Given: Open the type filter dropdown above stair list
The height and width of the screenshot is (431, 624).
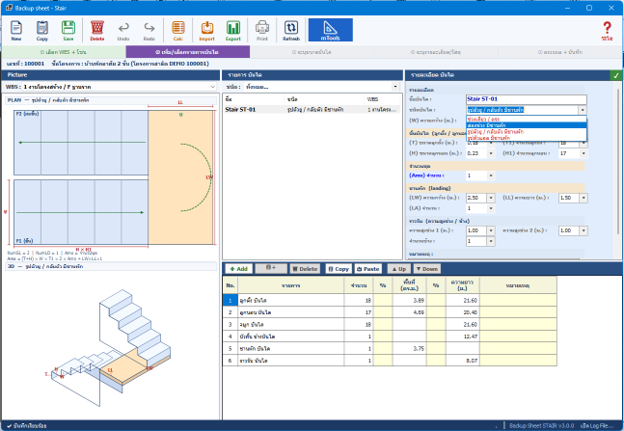Looking at the screenshot, I should (x=395, y=86).
